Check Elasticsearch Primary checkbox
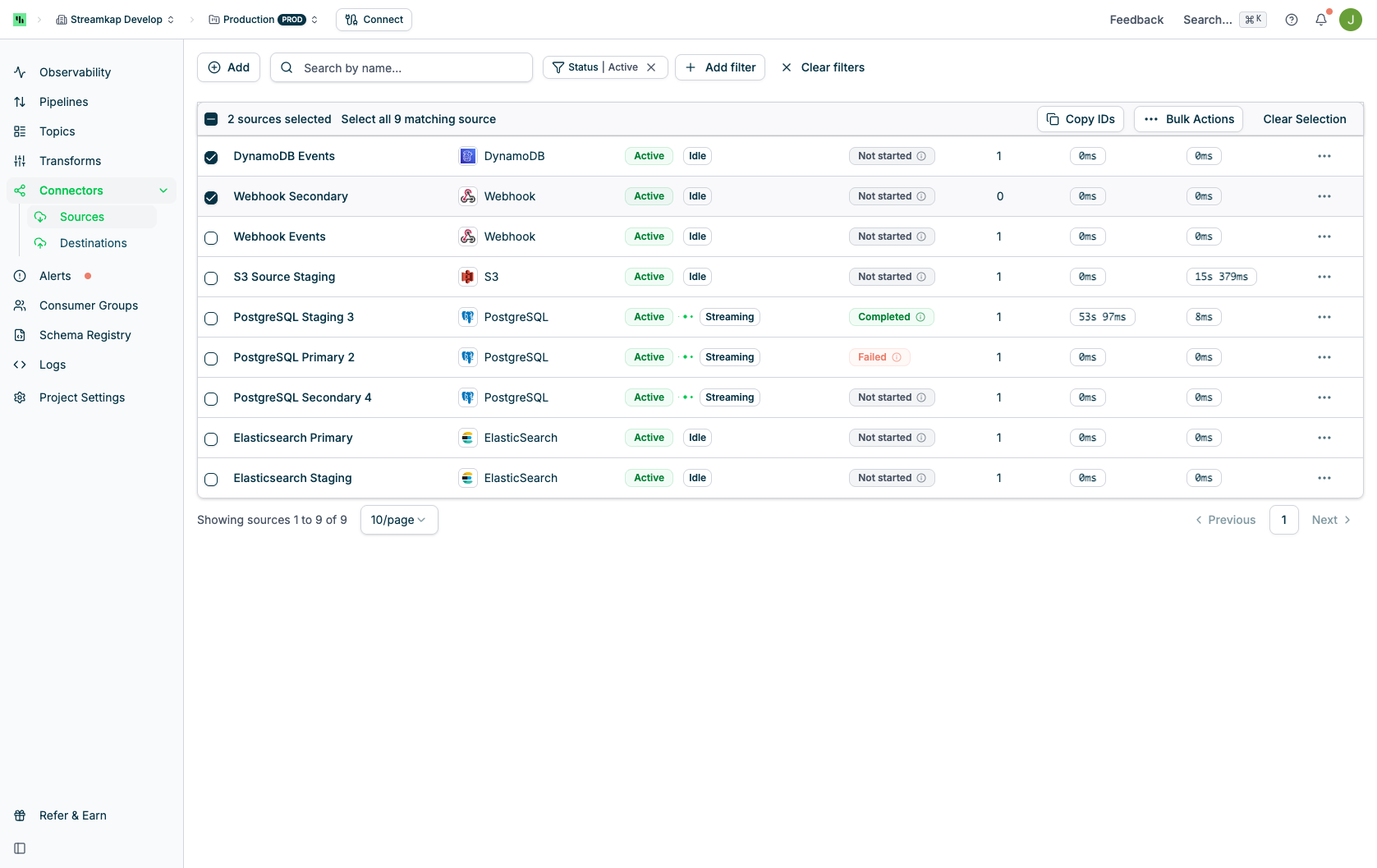1377x868 pixels. point(211,439)
